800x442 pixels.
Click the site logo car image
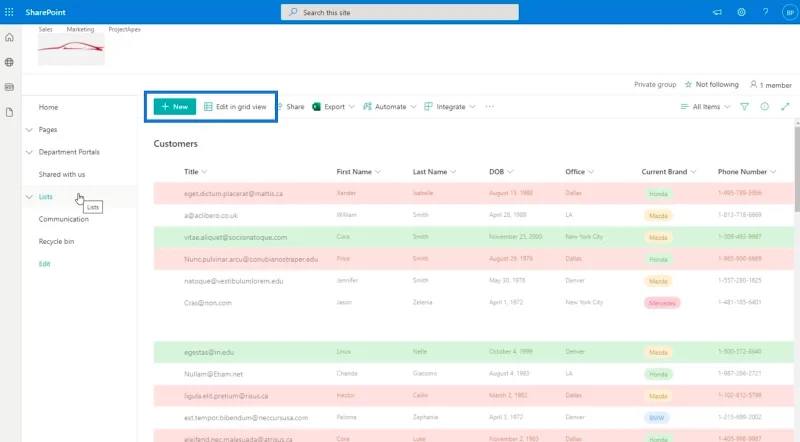click(71, 49)
